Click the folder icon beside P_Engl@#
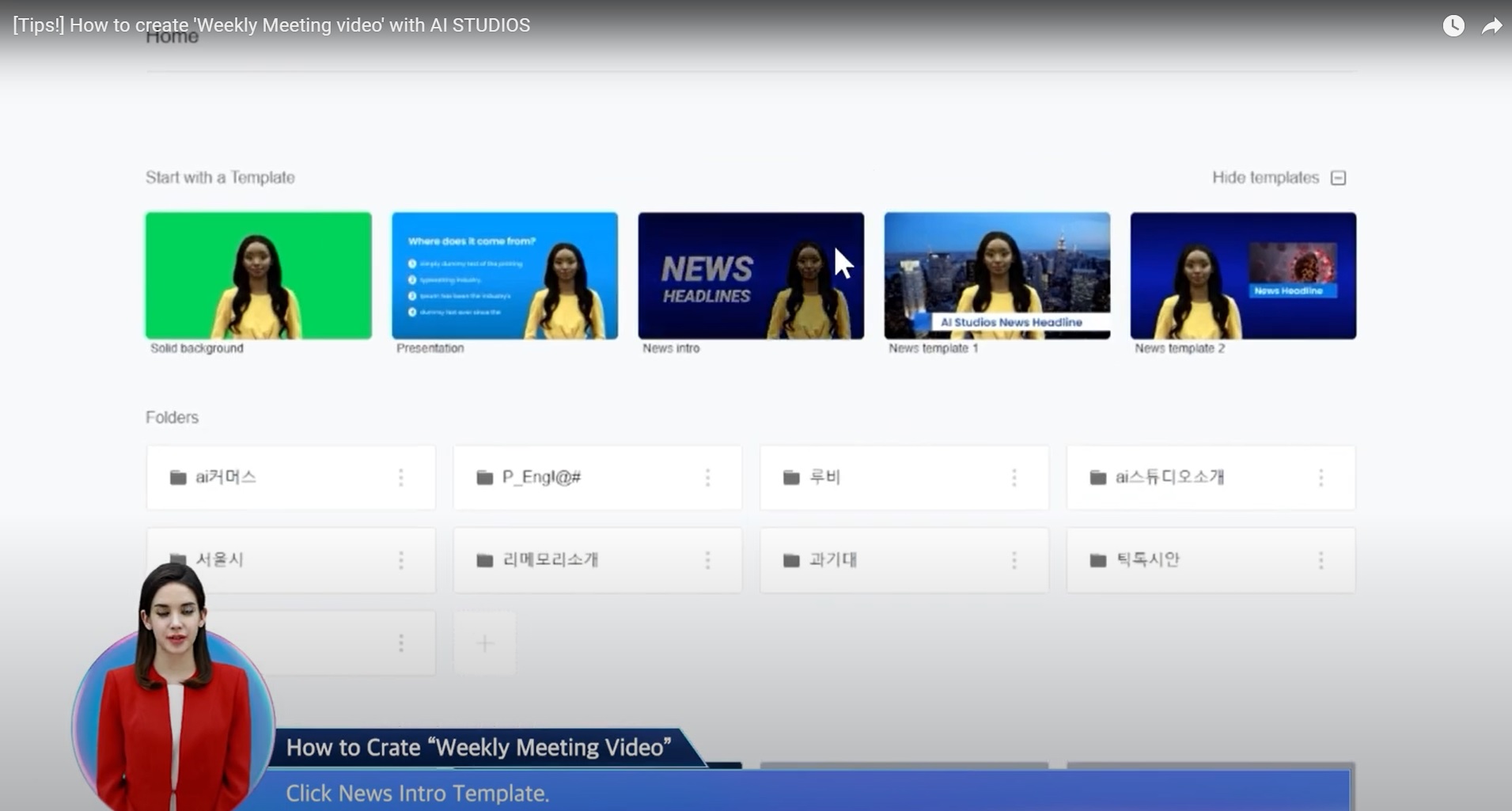Screen dimensions: 1512x811 (x=485, y=477)
